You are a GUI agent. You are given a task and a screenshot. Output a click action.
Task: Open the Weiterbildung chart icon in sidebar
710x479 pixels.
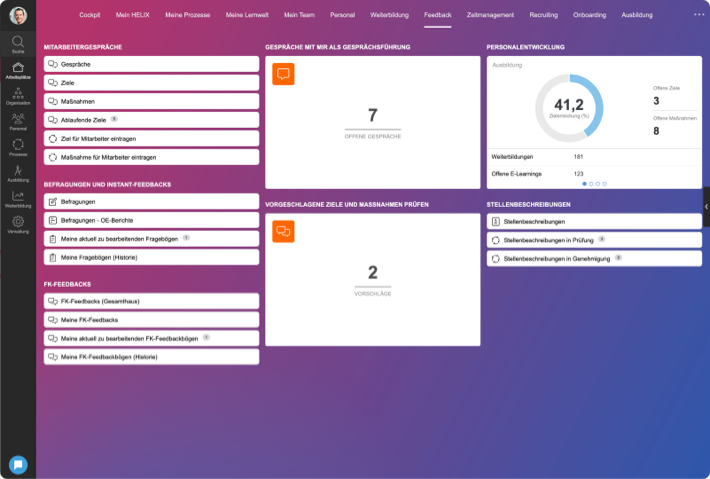(x=18, y=199)
